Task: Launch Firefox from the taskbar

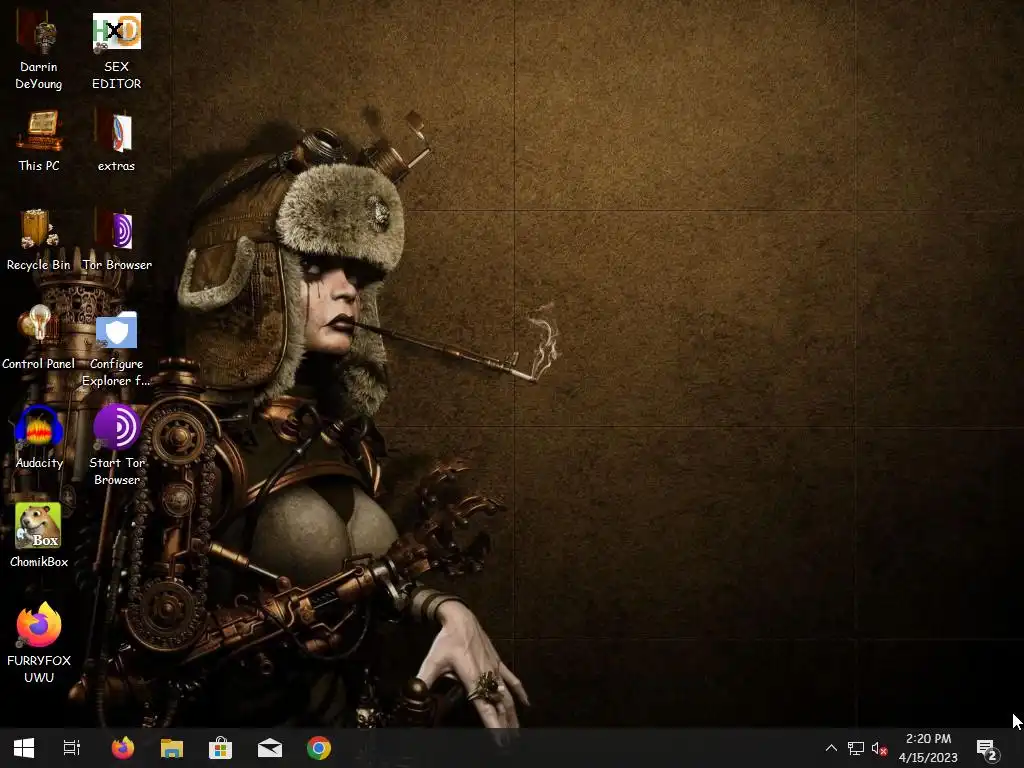Action: 123,748
